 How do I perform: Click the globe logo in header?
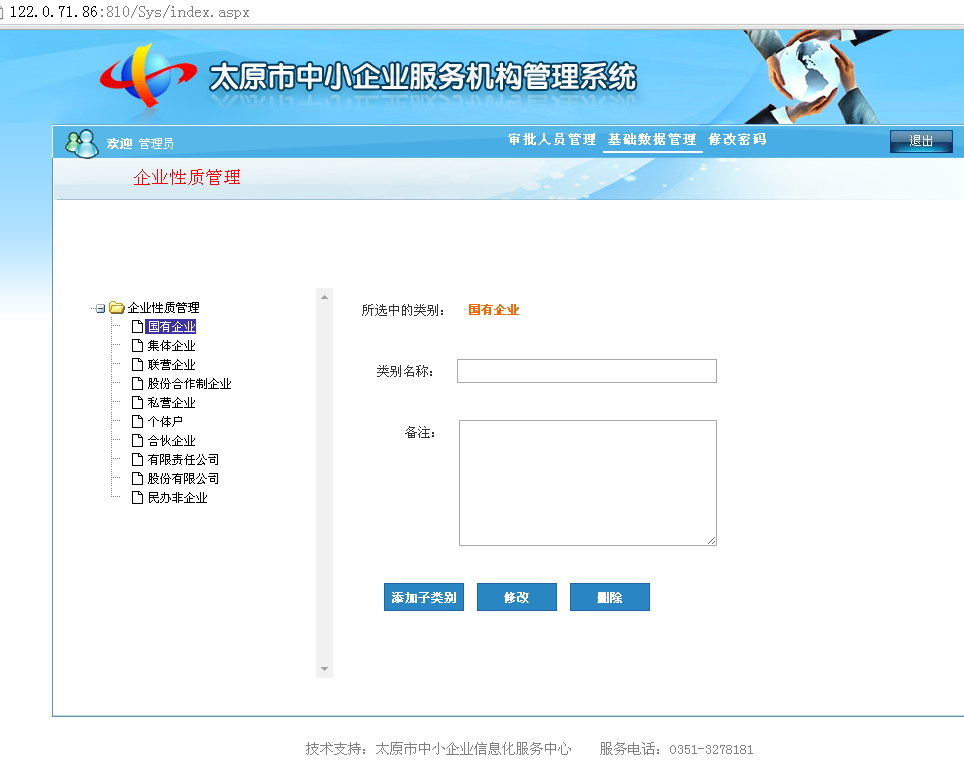click(x=148, y=76)
